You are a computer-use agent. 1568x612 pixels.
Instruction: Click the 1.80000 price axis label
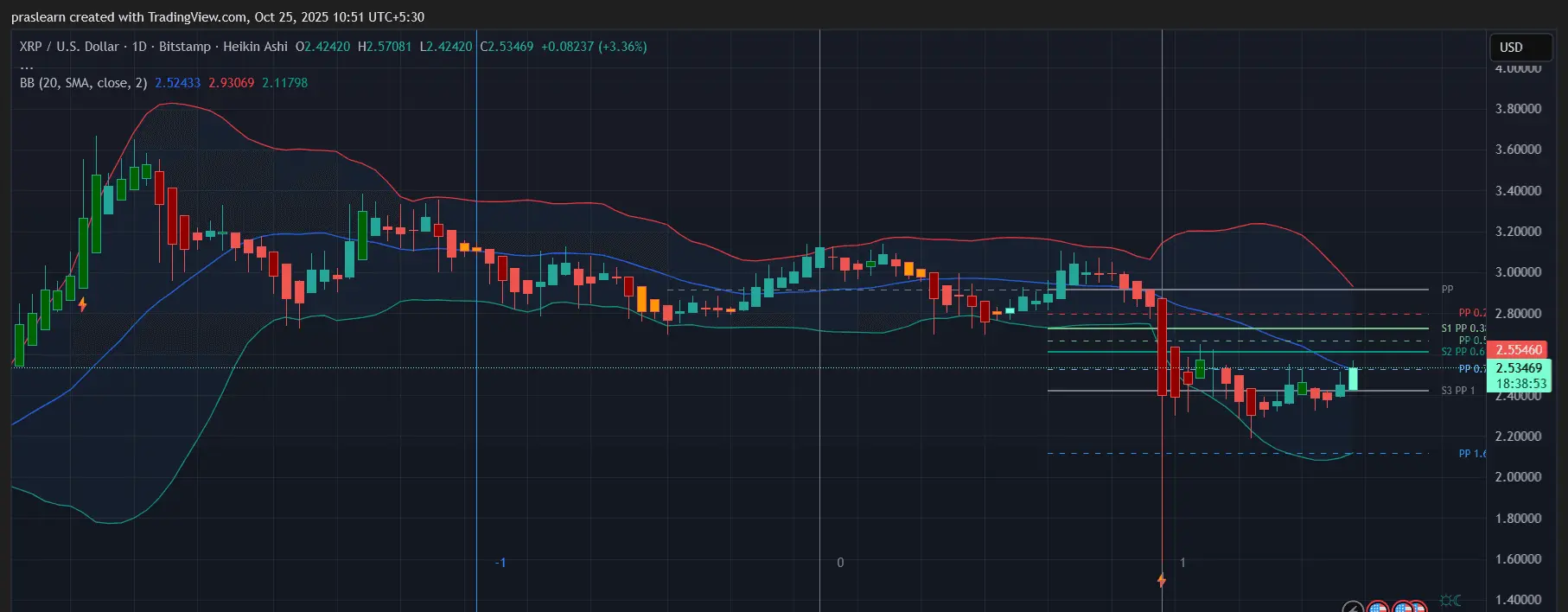click(x=1518, y=519)
